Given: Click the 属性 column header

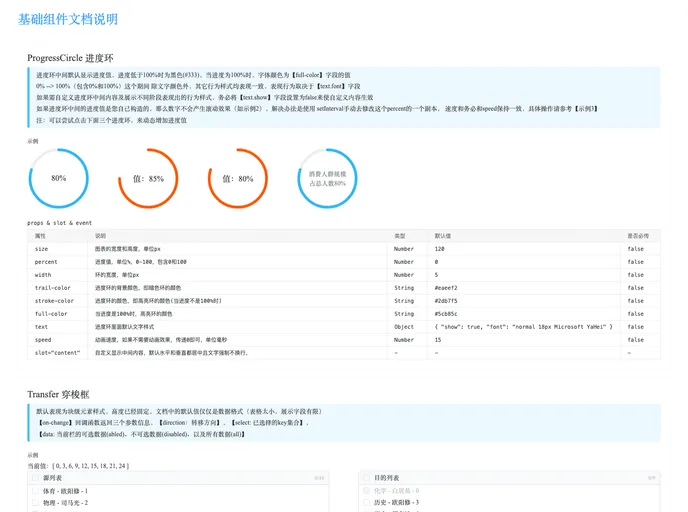Looking at the screenshot, I should pos(41,235).
